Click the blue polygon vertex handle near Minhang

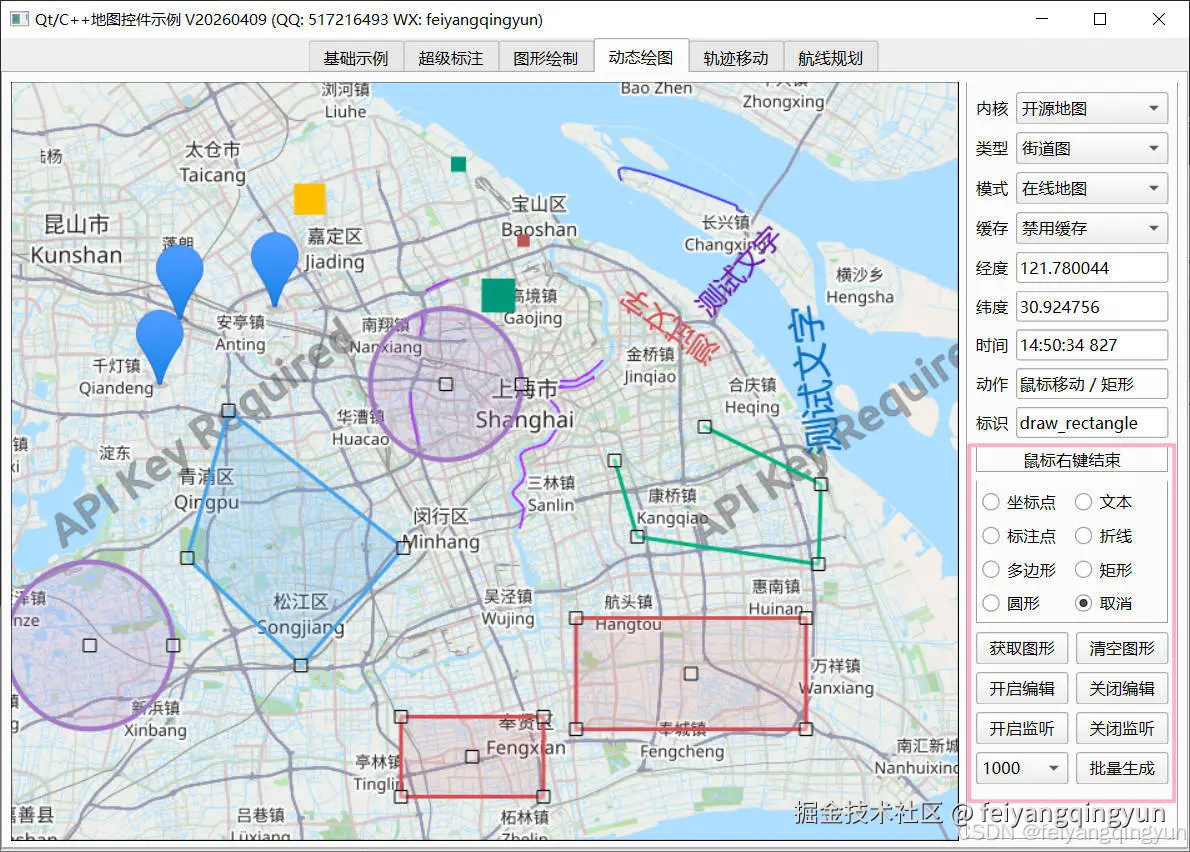(403, 547)
